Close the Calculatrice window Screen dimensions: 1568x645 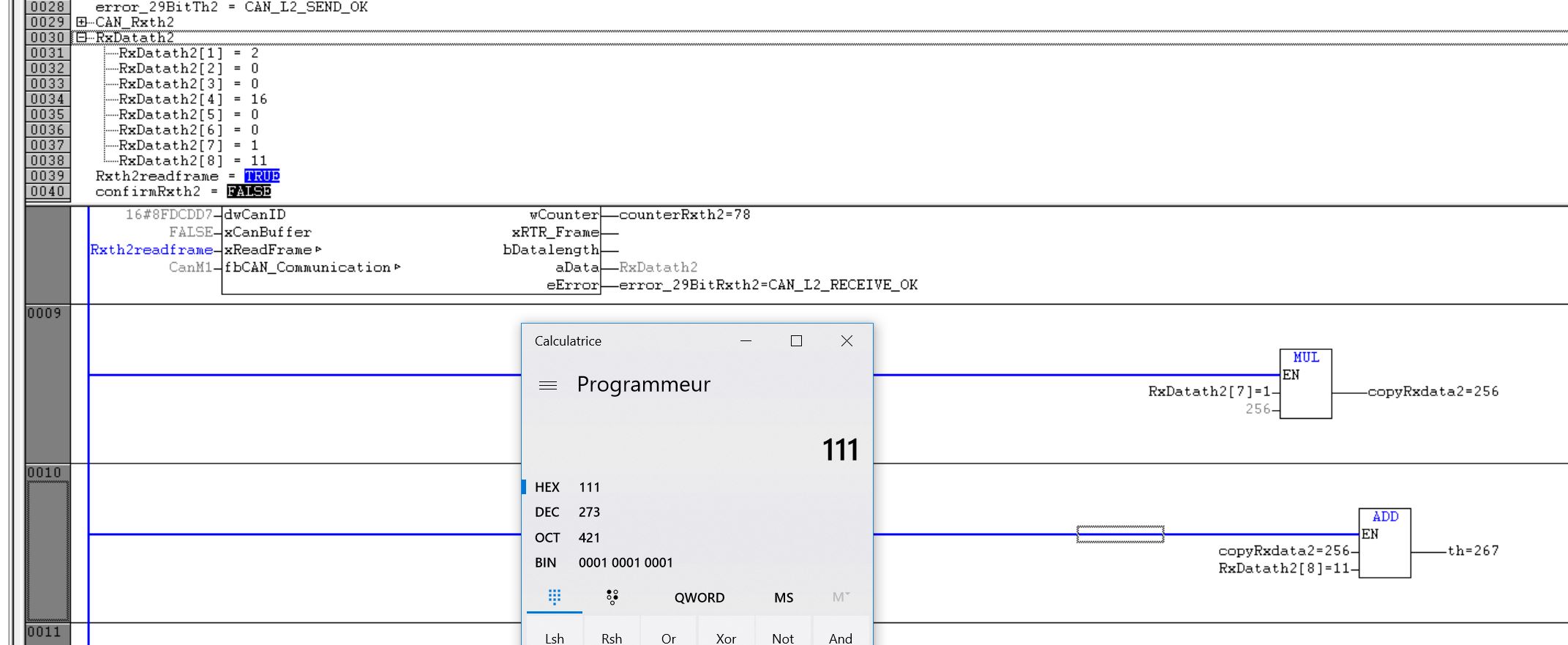tap(847, 341)
